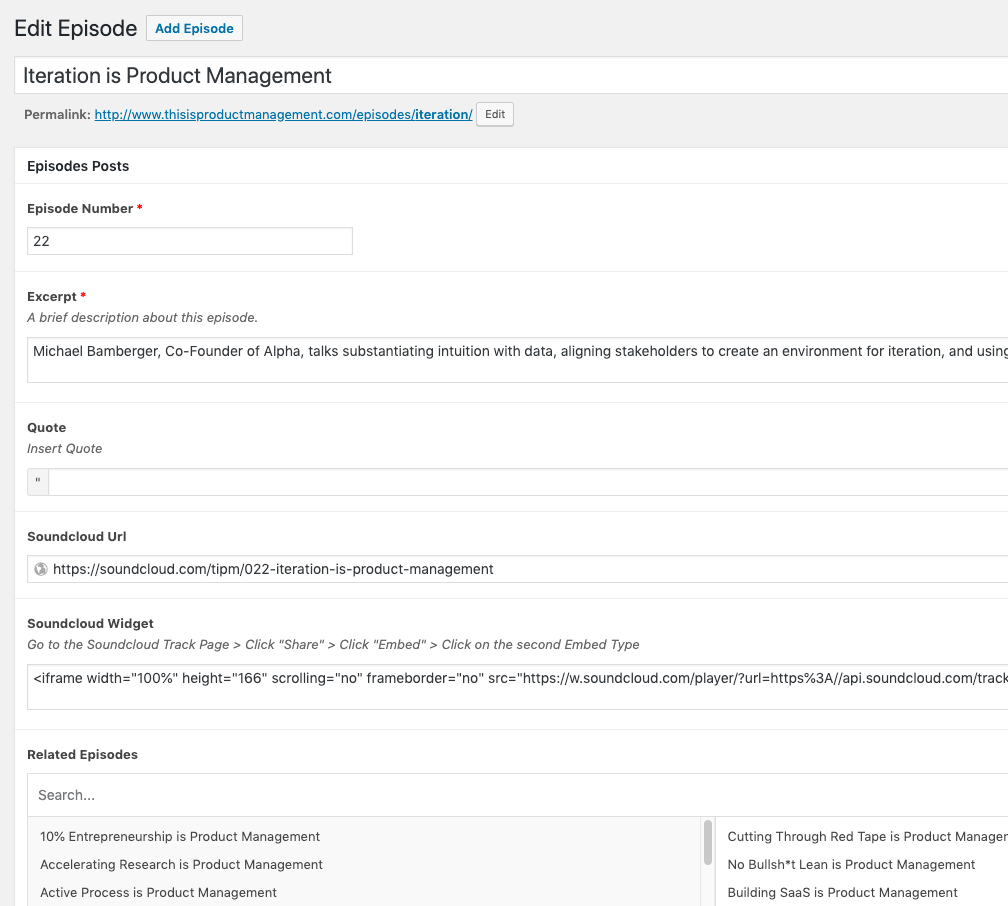Image resolution: width=1008 pixels, height=906 pixels.
Task: Edit the Soundcloud Url field
Action: coord(518,569)
